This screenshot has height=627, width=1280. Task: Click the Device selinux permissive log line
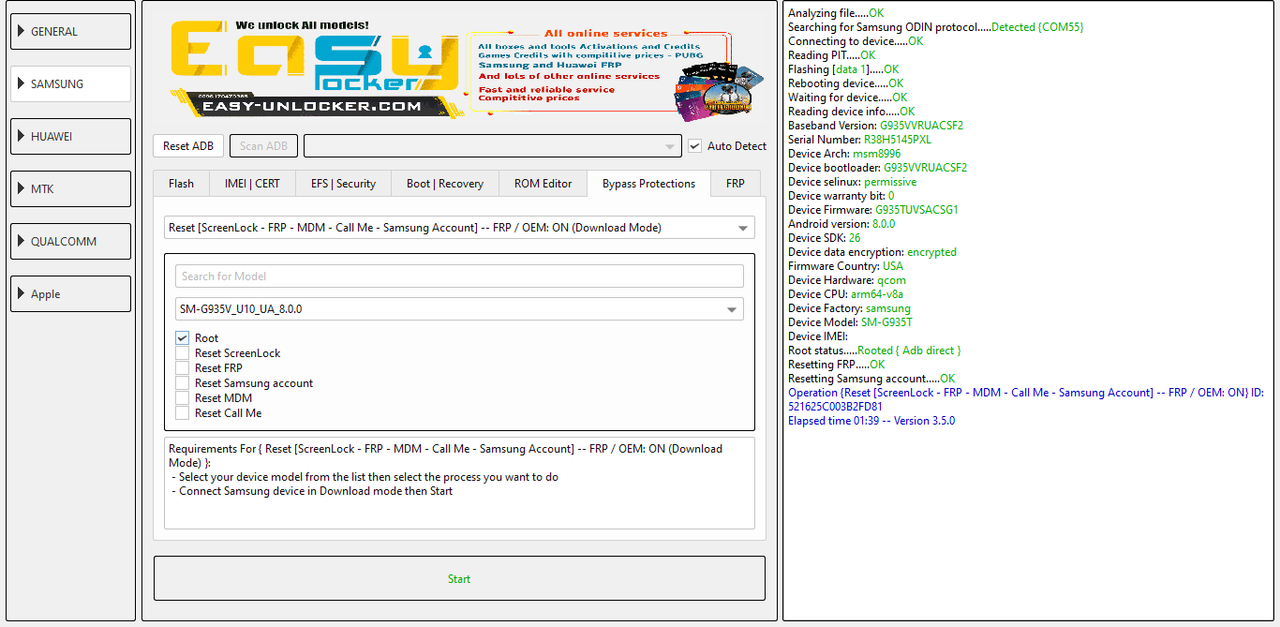coord(852,182)
